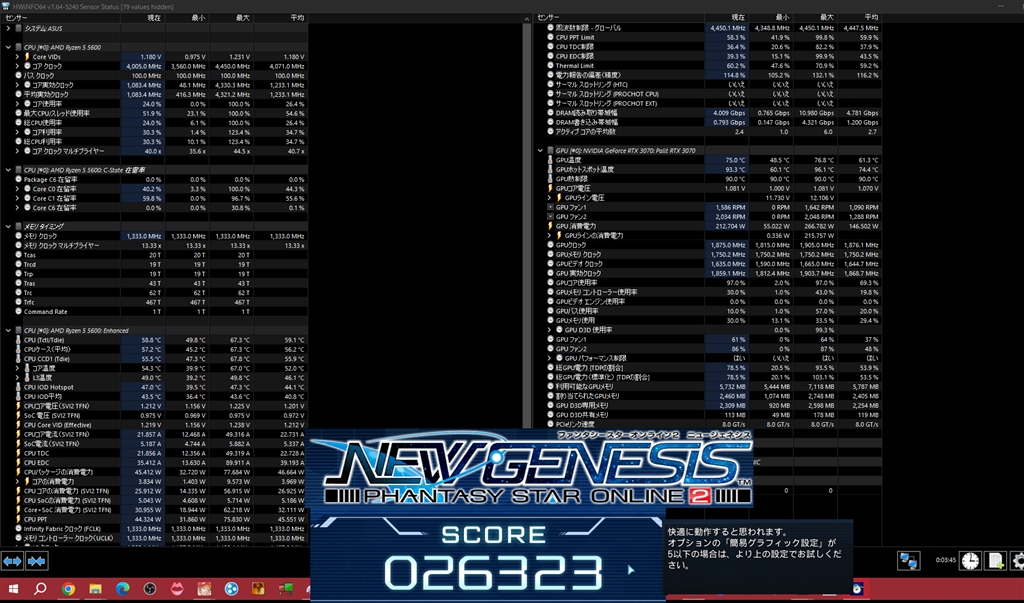Expand the GPUライン電圧 row
Viewport: 1024px width, 603px height.
pos(550,198)
